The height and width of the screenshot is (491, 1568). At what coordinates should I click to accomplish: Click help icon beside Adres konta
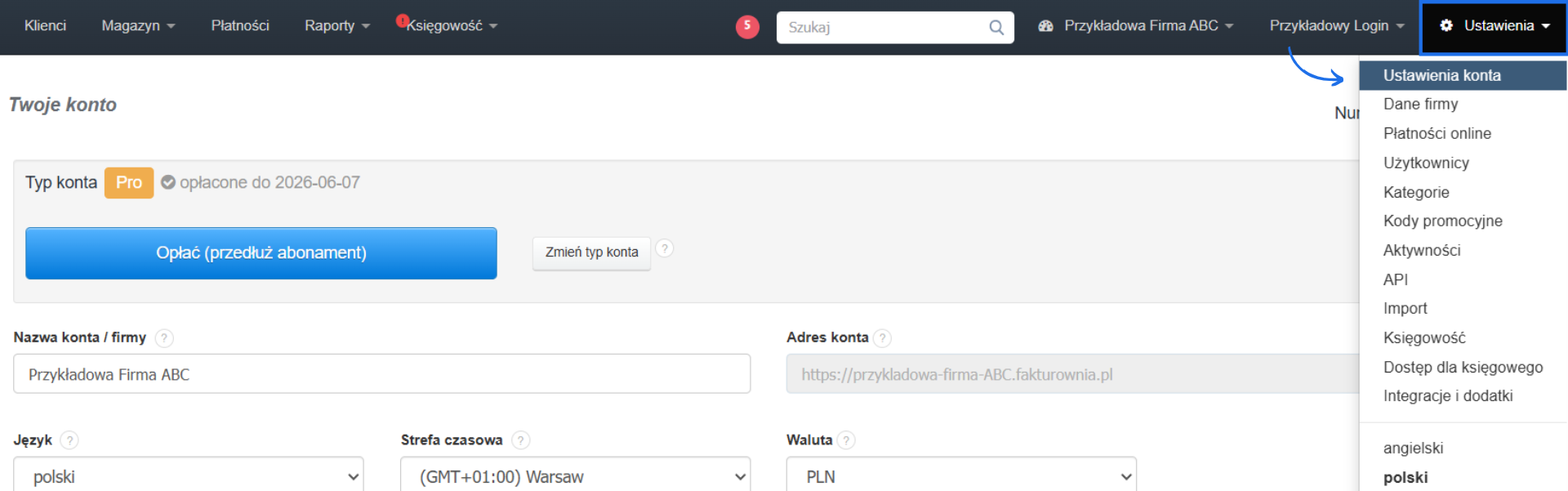882,338
